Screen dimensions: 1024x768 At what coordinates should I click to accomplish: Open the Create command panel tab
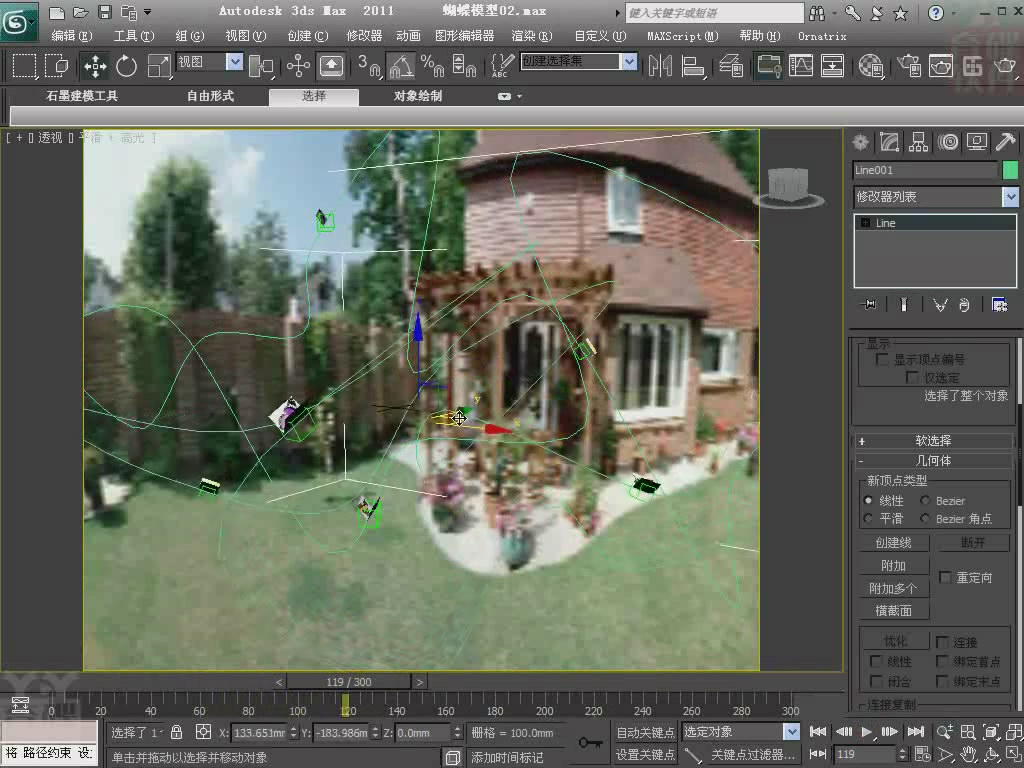(861, 142)
